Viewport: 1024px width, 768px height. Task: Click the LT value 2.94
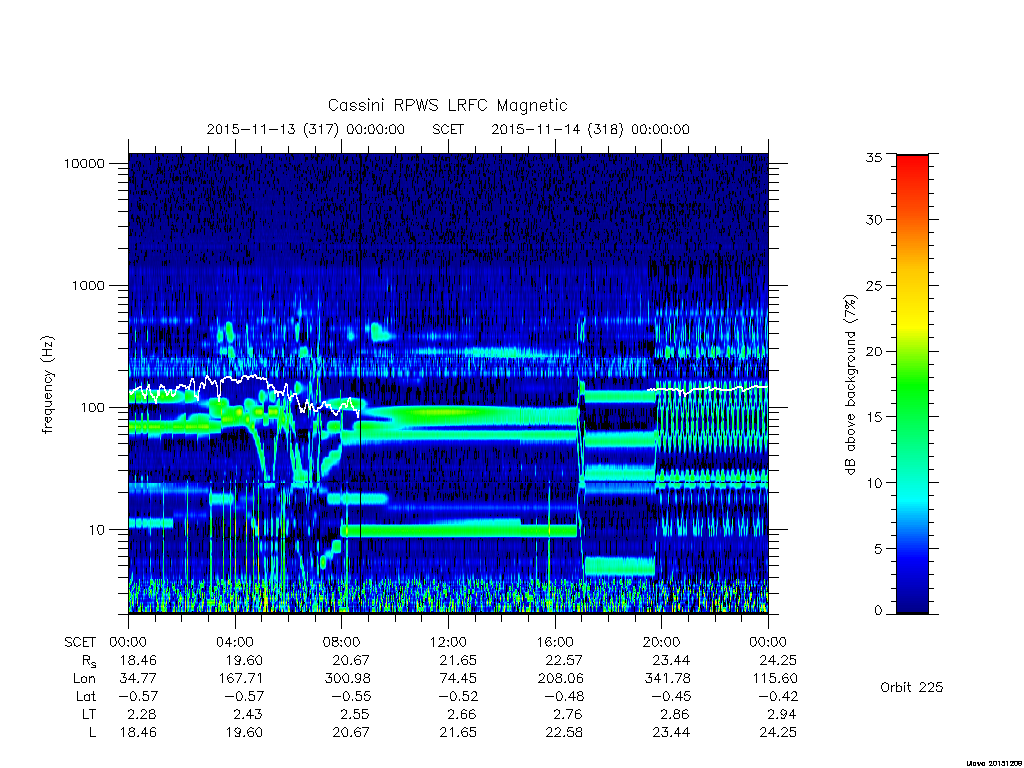coord(782,714)
